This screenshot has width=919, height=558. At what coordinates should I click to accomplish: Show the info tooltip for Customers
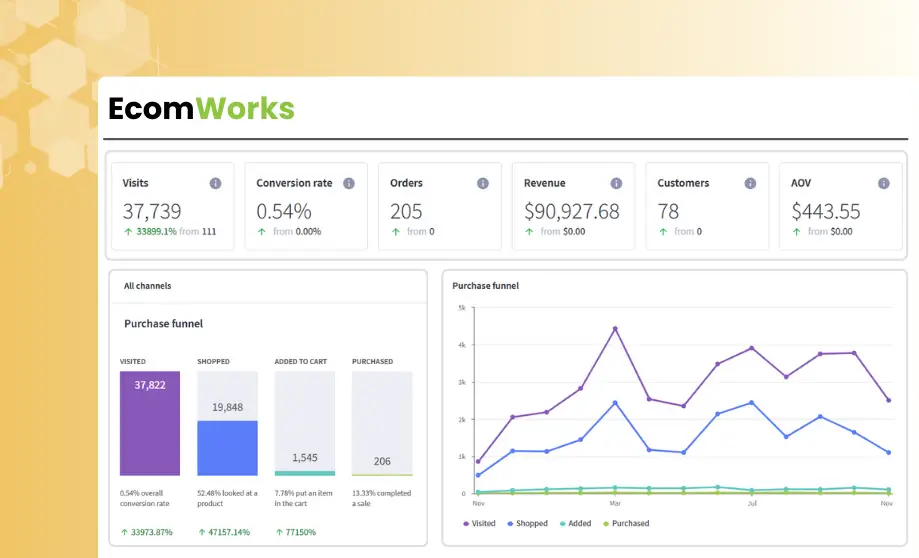750,183
